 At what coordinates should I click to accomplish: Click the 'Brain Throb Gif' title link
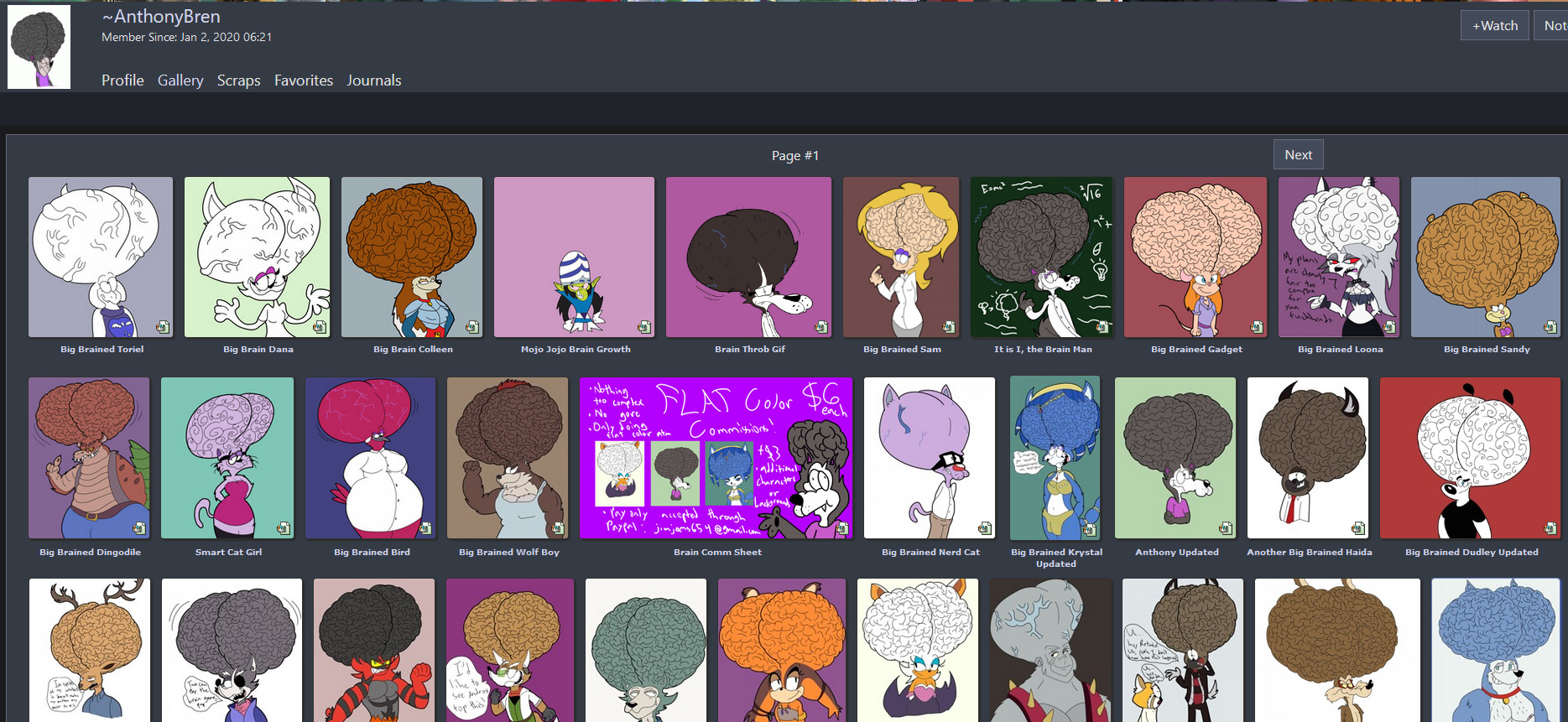click(750, 349)
